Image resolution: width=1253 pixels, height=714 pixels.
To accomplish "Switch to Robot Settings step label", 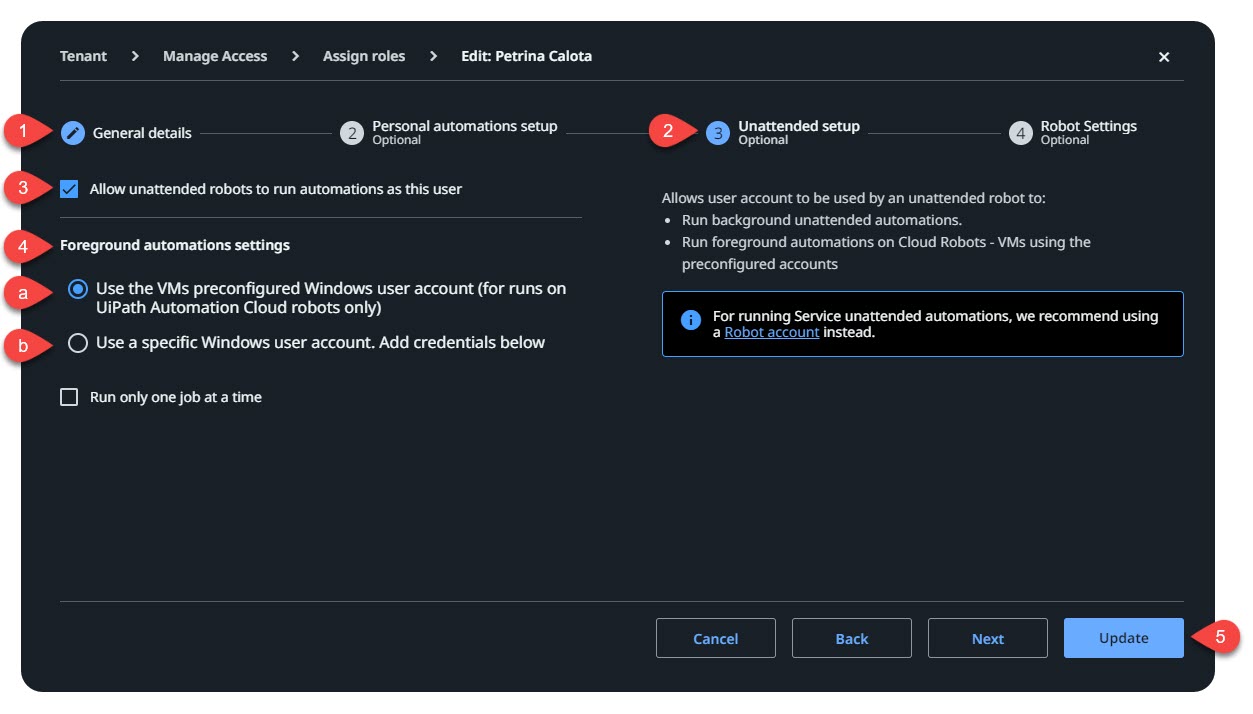I will click(x=1088, y=127).
